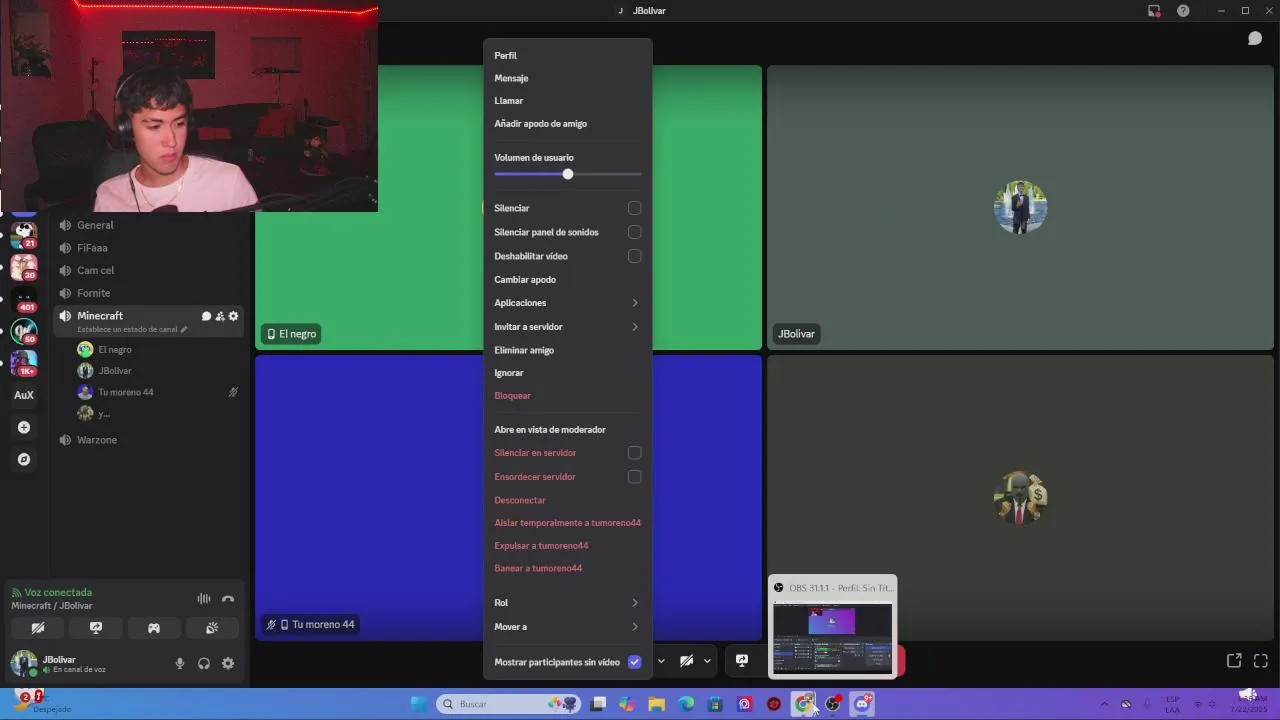Create invite for Minecraft channel
The image size is (1280, 720).
(x=220, y=316)
